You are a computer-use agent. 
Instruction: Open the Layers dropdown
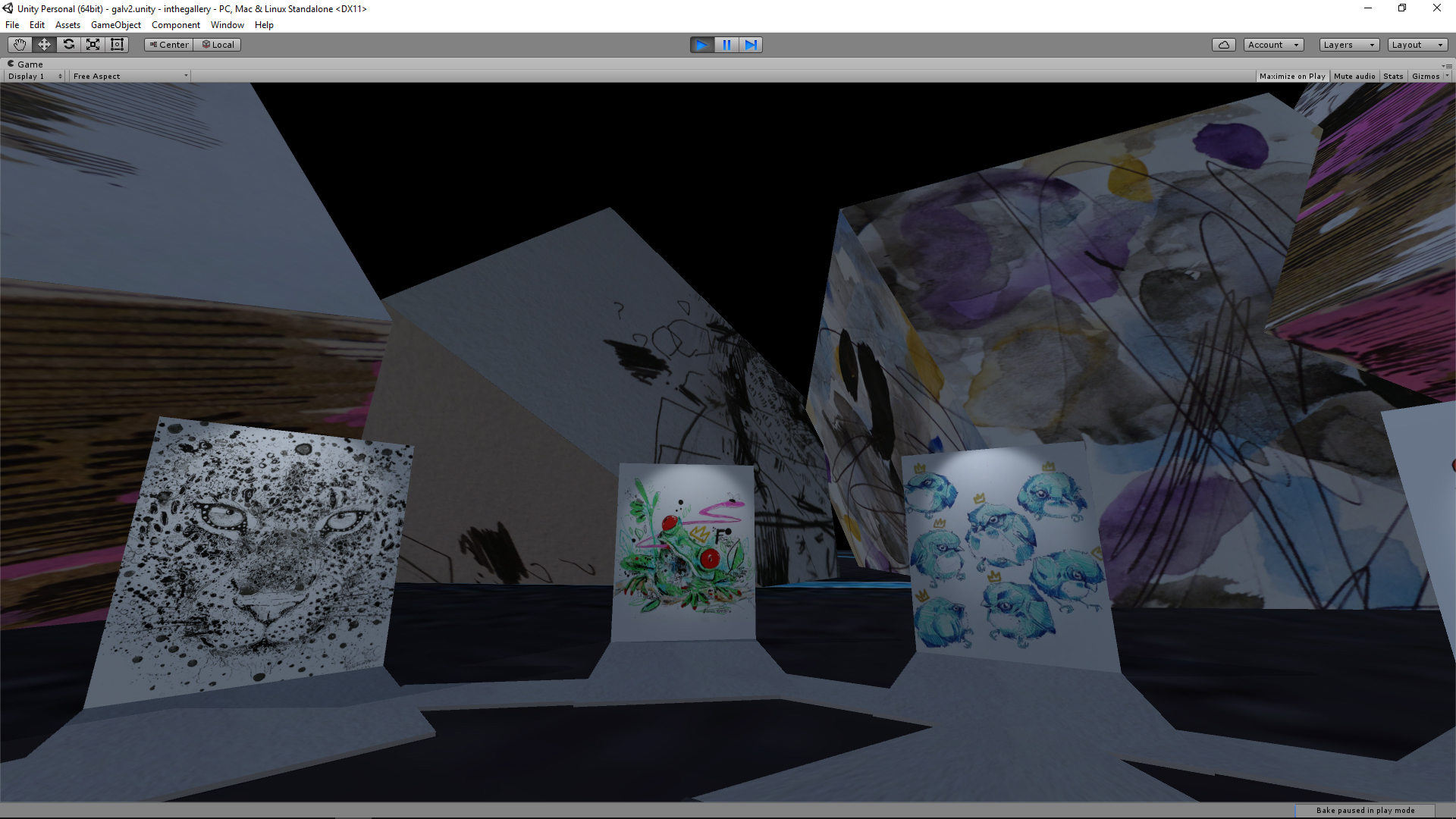(1349, 45)
